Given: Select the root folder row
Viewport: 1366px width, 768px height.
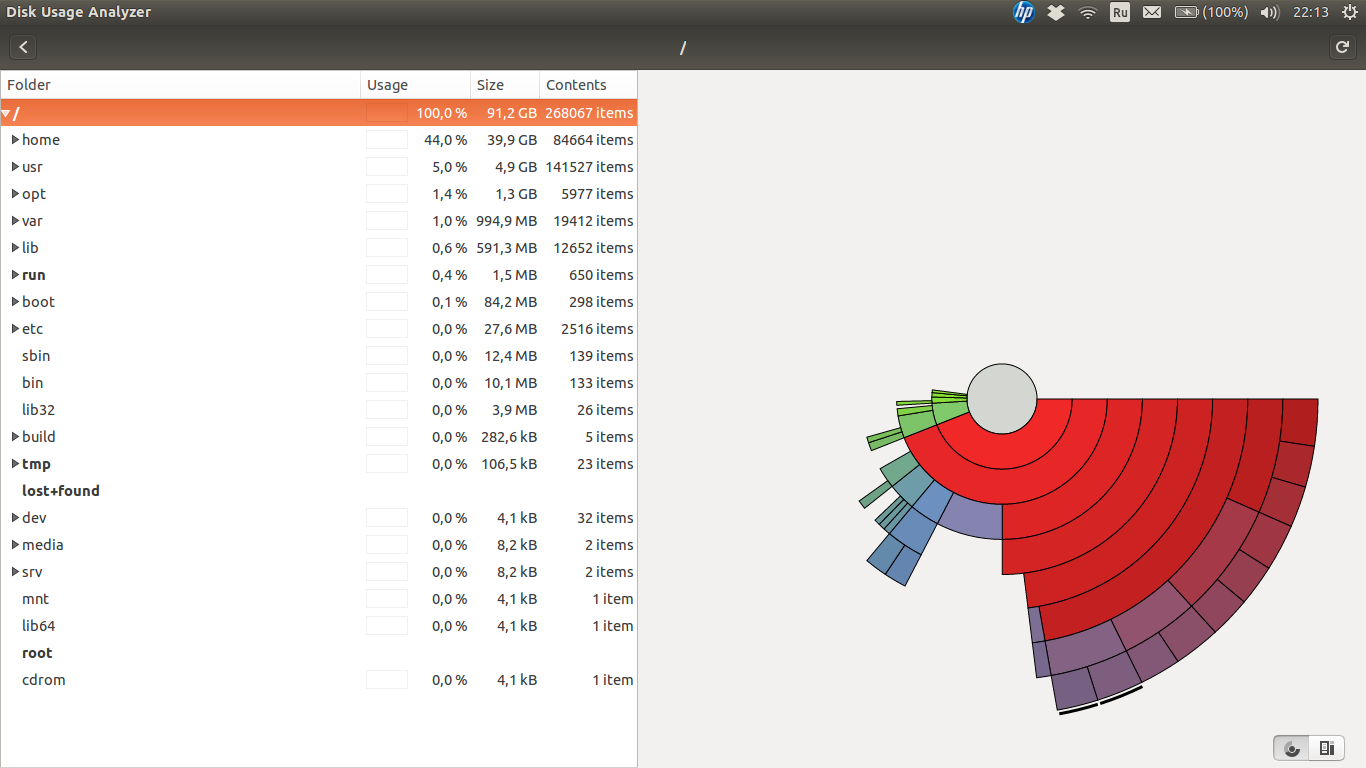Looking at the screenshot, I should pyautogui.click(x=319, y=653).
